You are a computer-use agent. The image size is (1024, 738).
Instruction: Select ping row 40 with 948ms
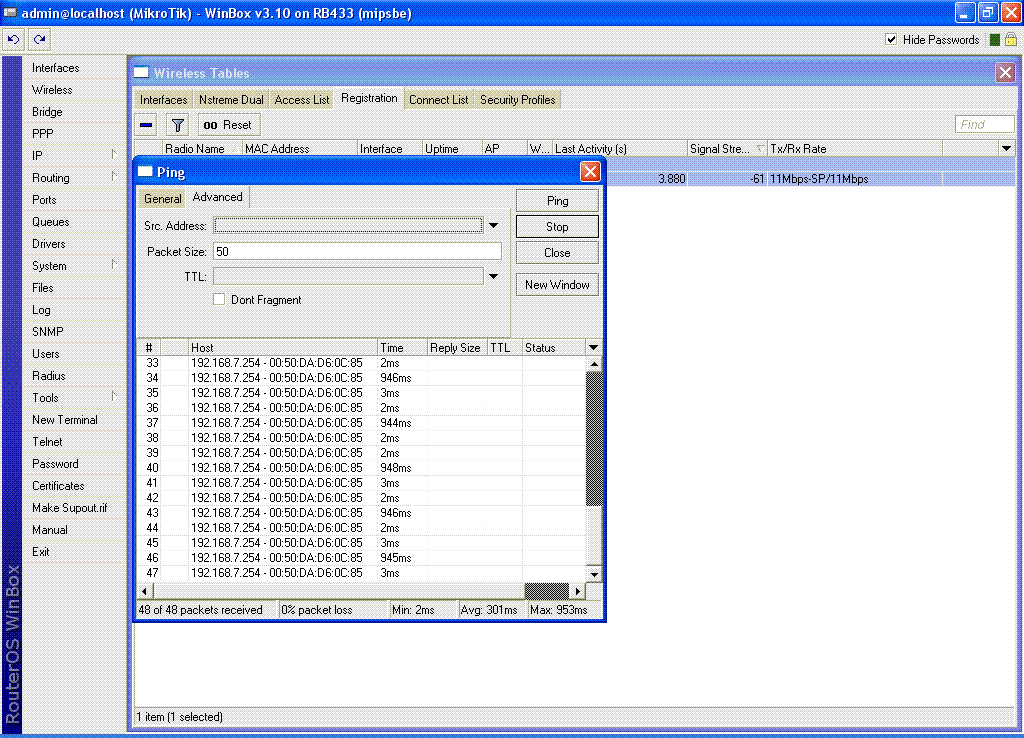[361, 468]
